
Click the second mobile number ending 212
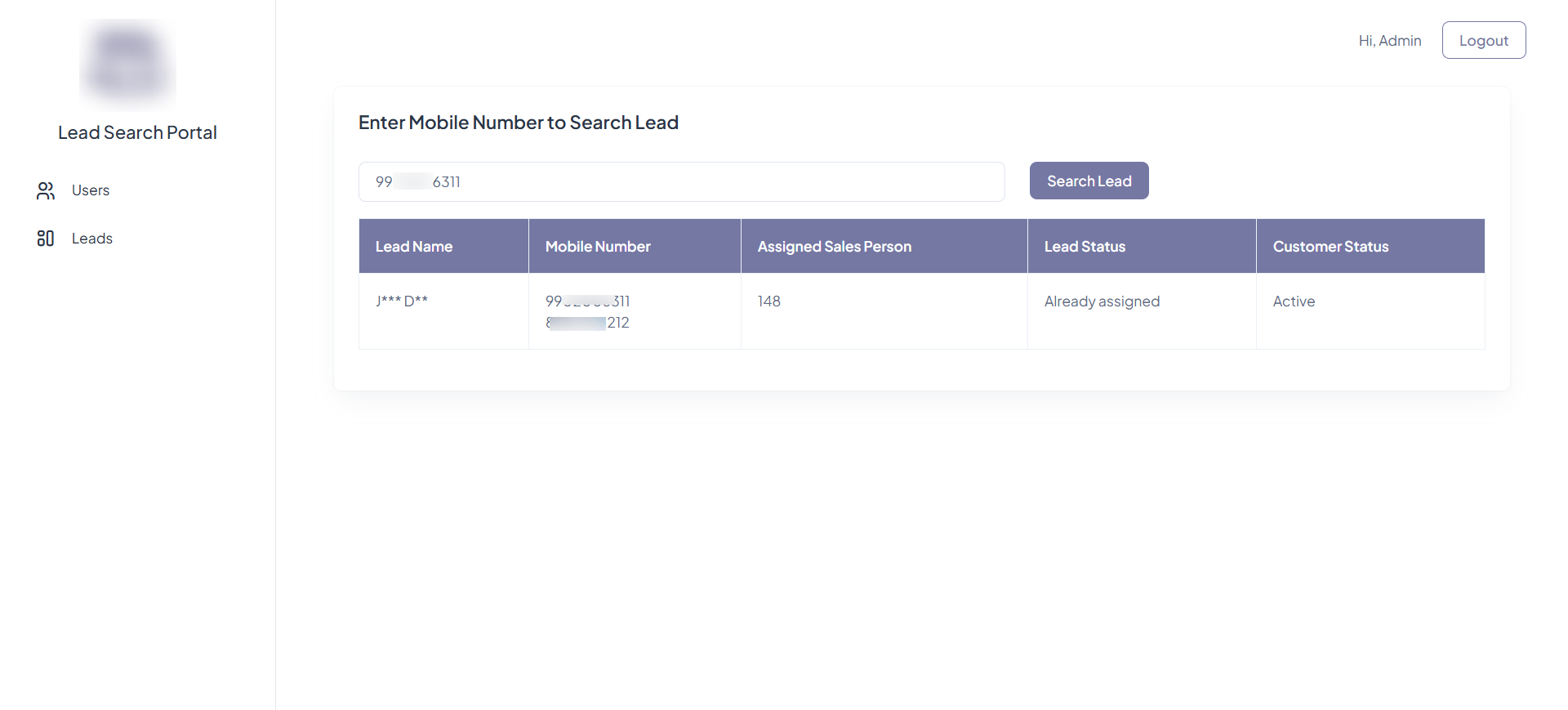click(588, 323)
